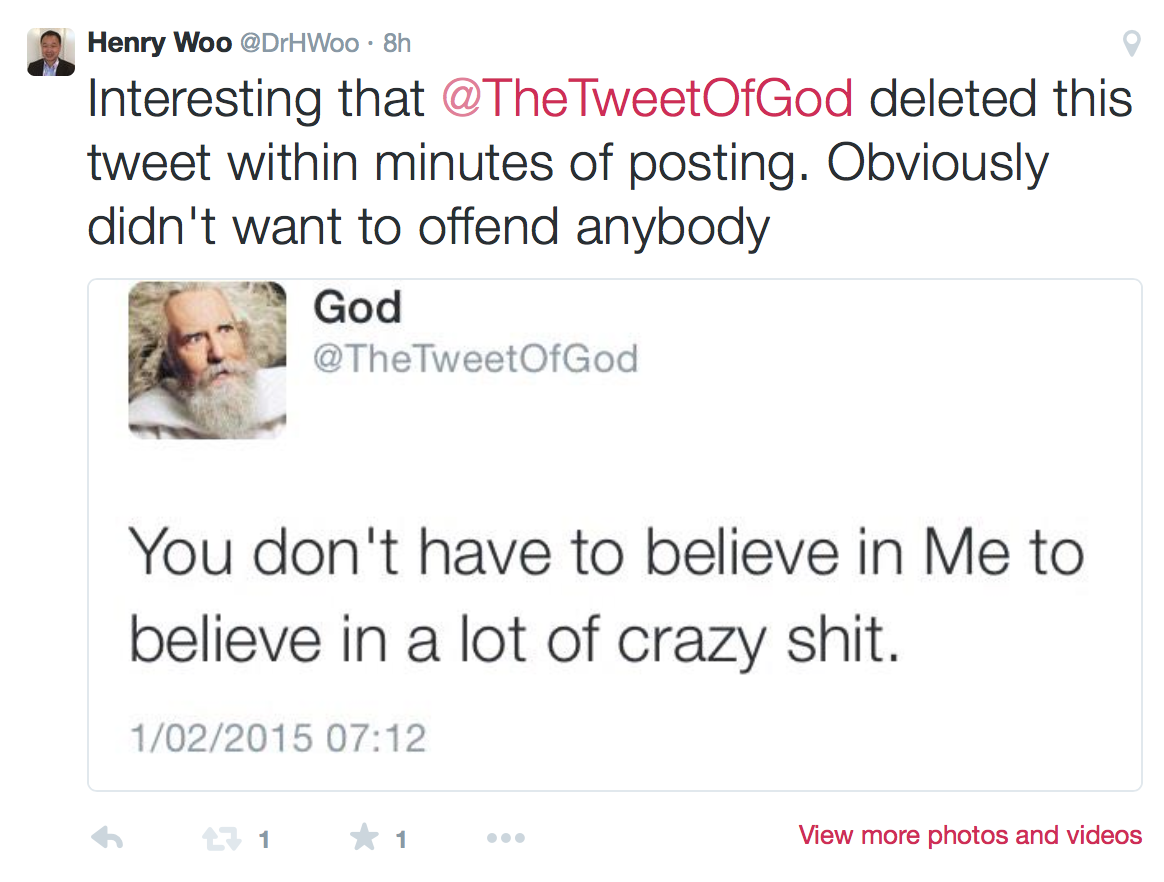Screen dimensions: 1164x882
Task: Click the reply arrow icon
Action: (x=106, y=838)
